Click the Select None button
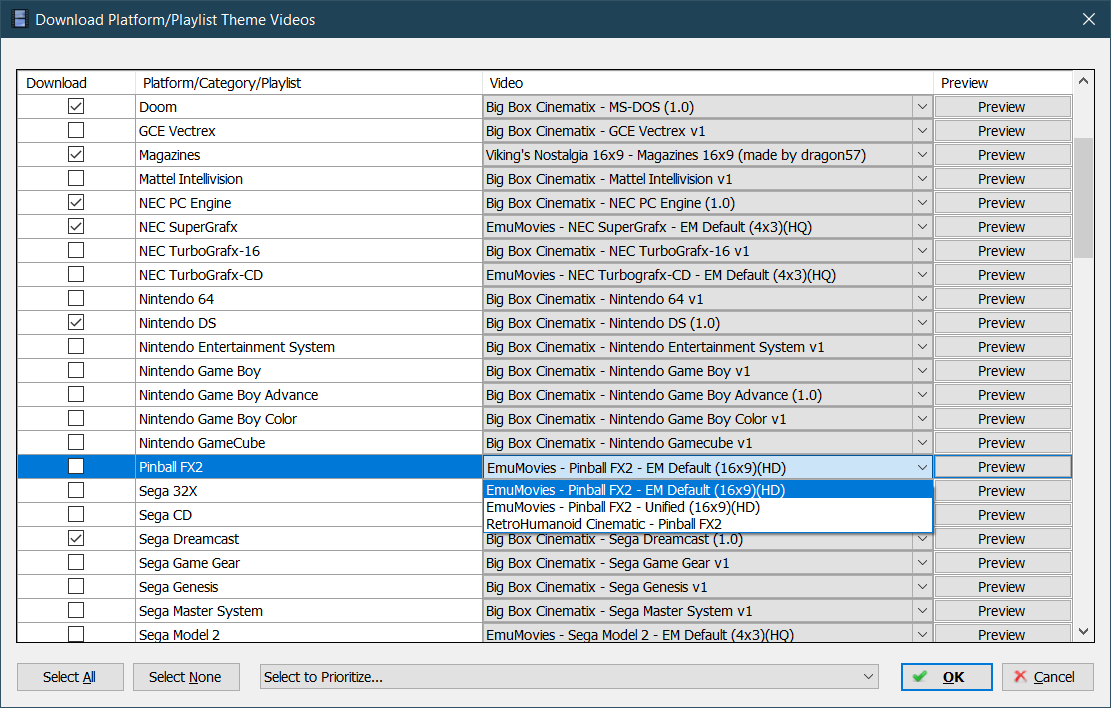 (x=186, y=677)
